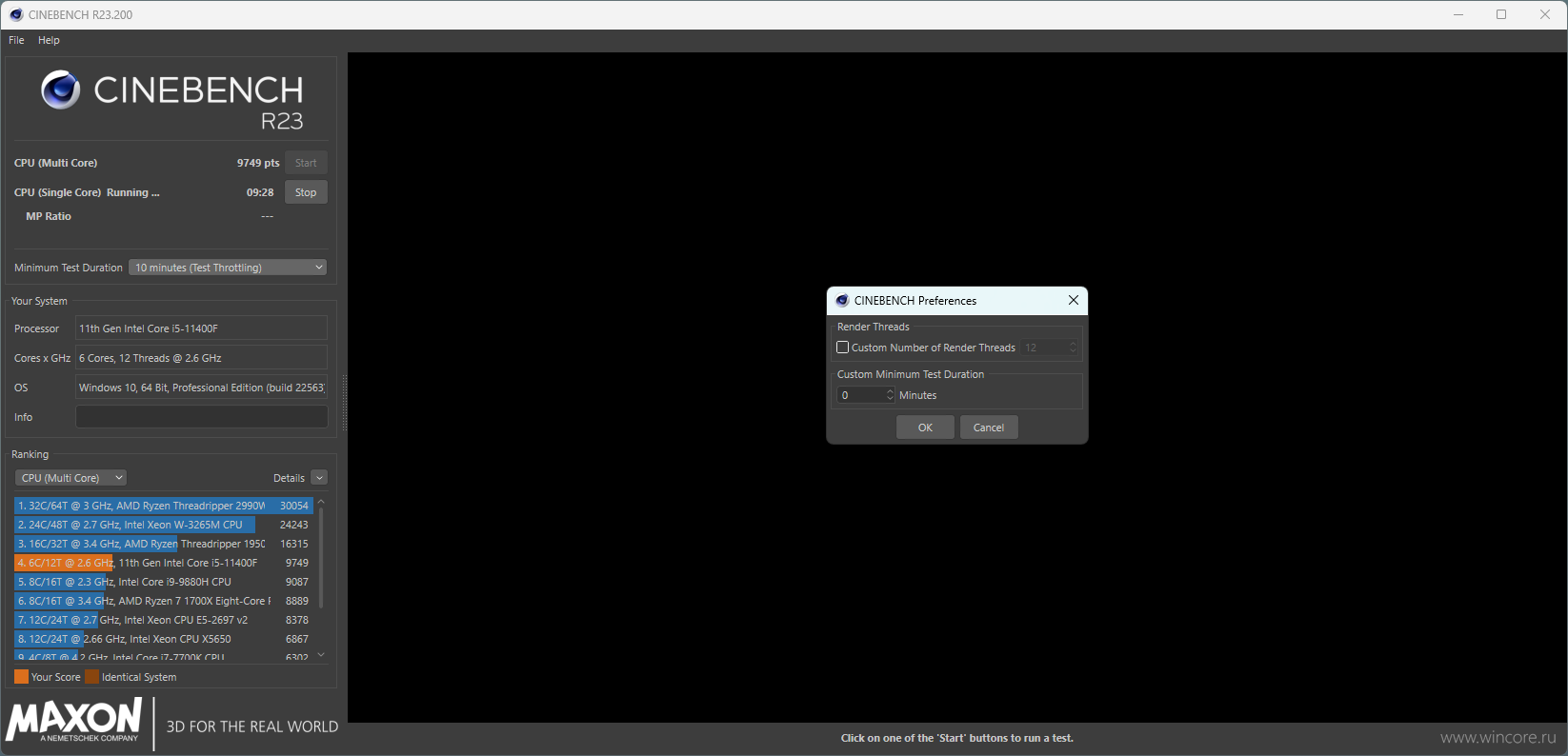Select the Threadripper 2990W ranking row
The image size is (1568, 756).
coord(163,506)
